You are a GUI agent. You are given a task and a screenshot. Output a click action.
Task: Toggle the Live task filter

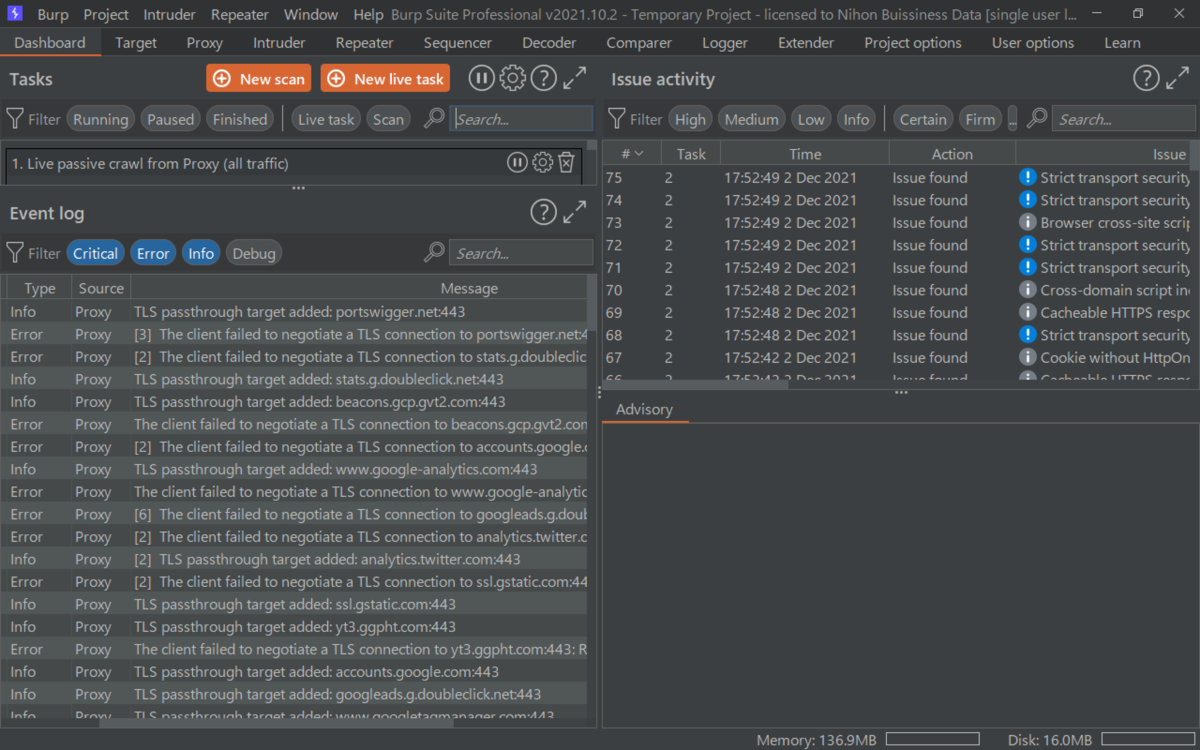coord(326,119)
